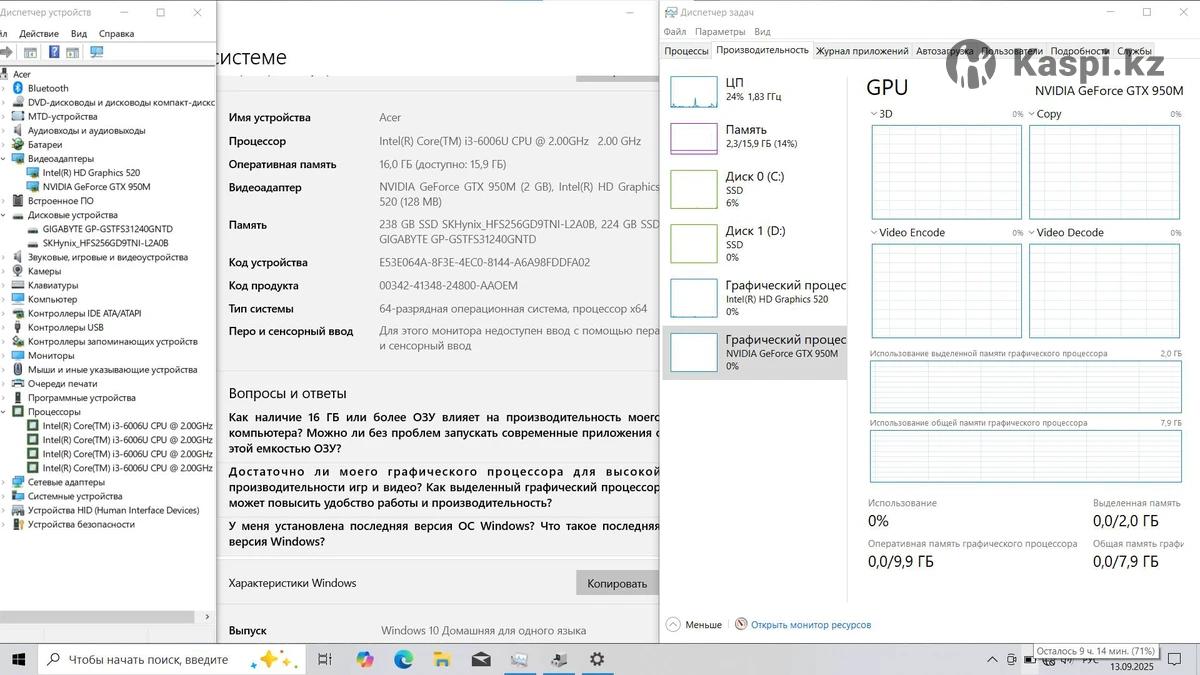Open File Explorer from the taskbar

(x=441, y=659)
